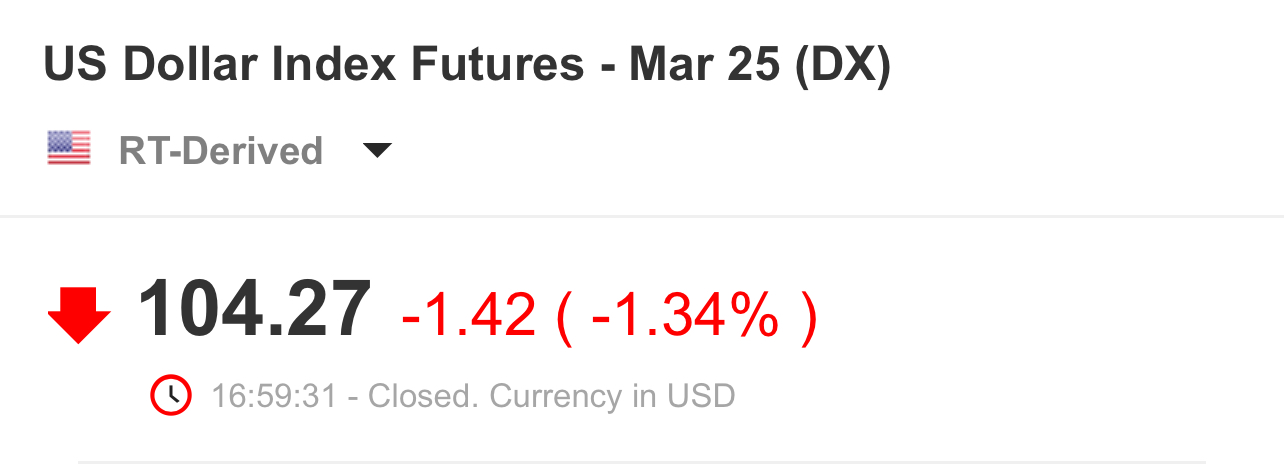Viewport: 1284px width, 471px height.
Task: Open the dropdown arrow beside RT-Derived
Action: [377, 151]
